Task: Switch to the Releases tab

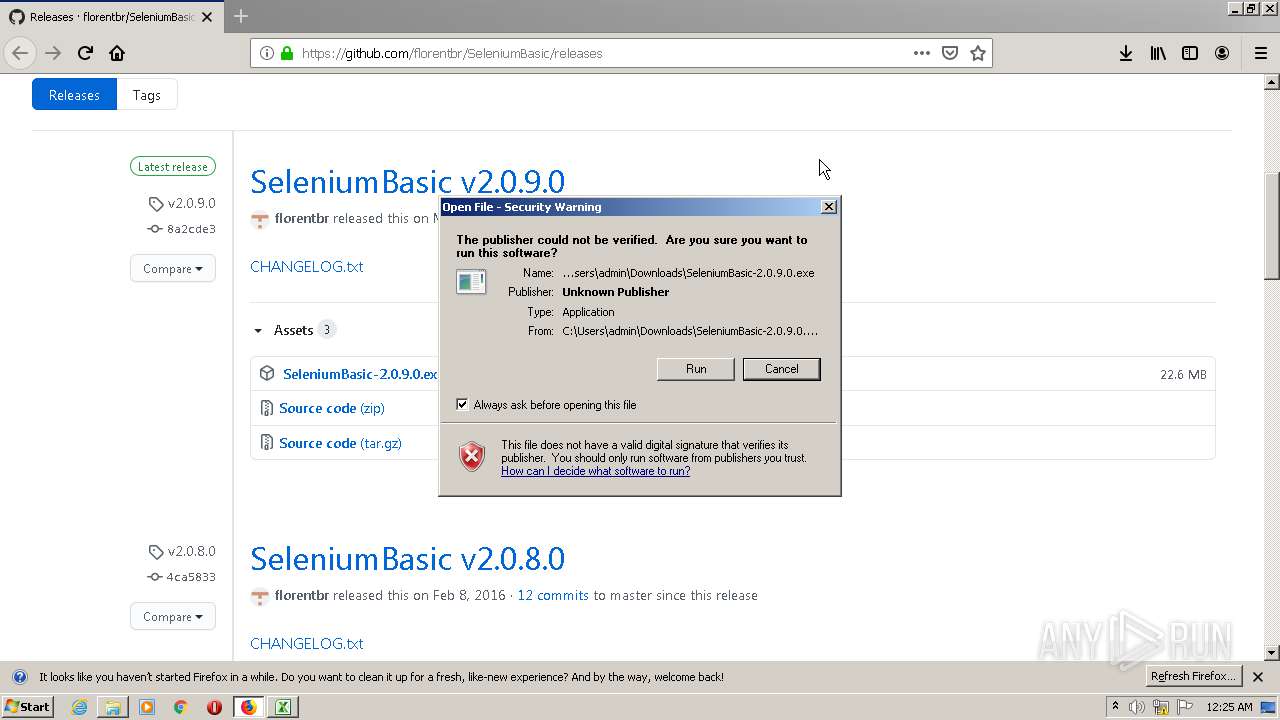Action: [74, 95]
